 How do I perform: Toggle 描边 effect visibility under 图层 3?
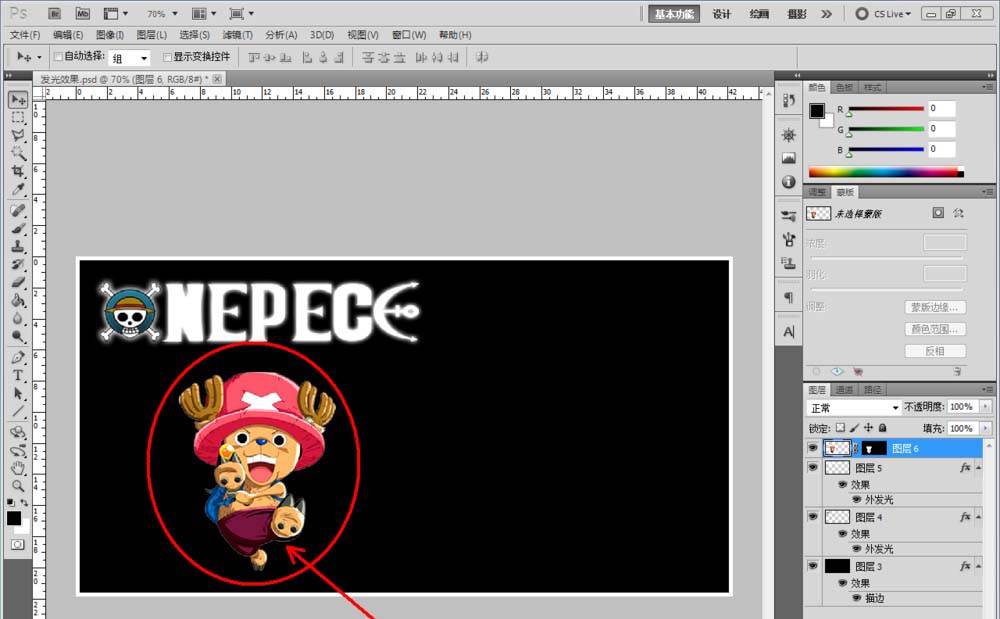tap(857, 598)
